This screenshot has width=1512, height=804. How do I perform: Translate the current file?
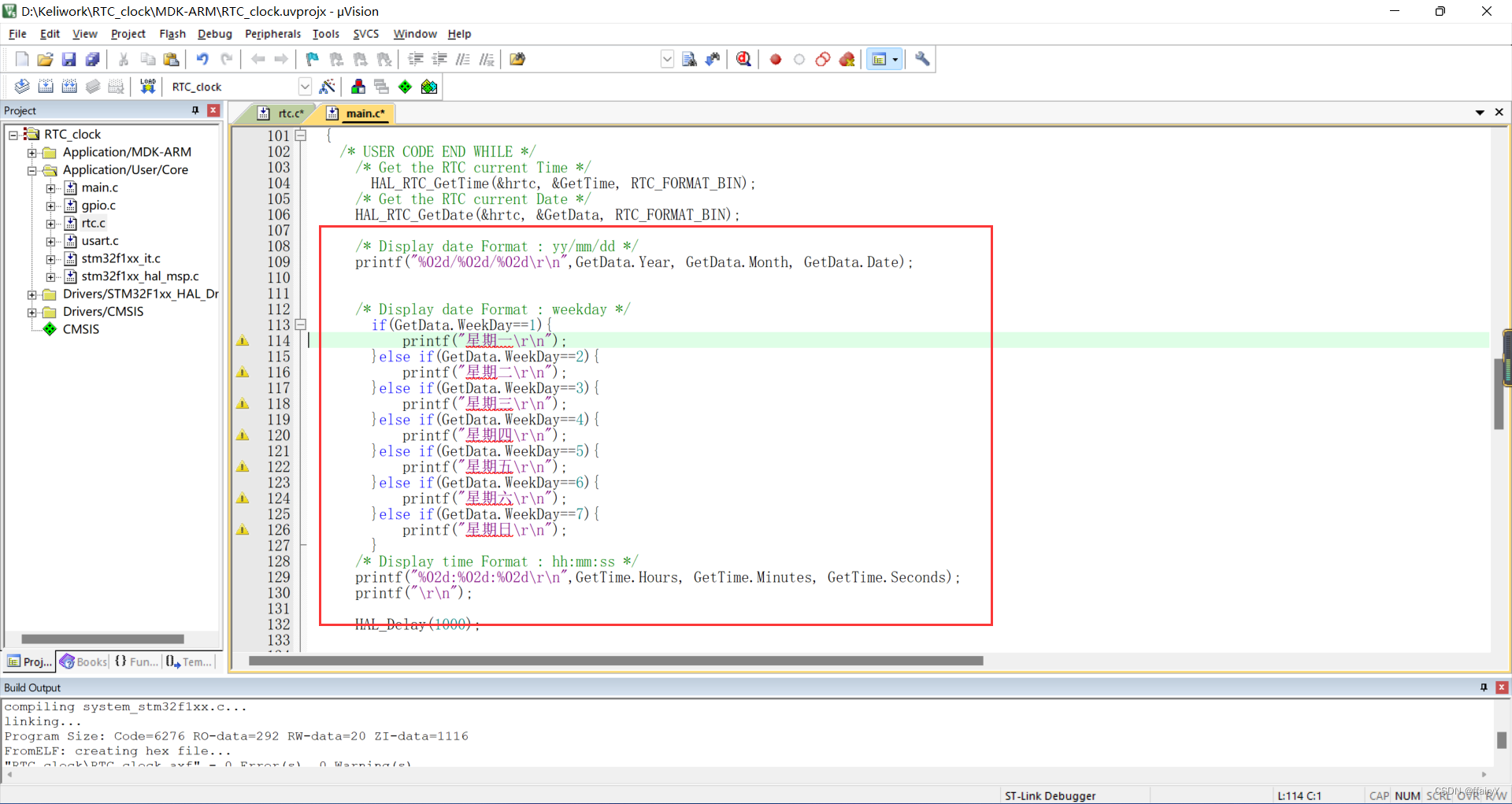click(22, 87)
